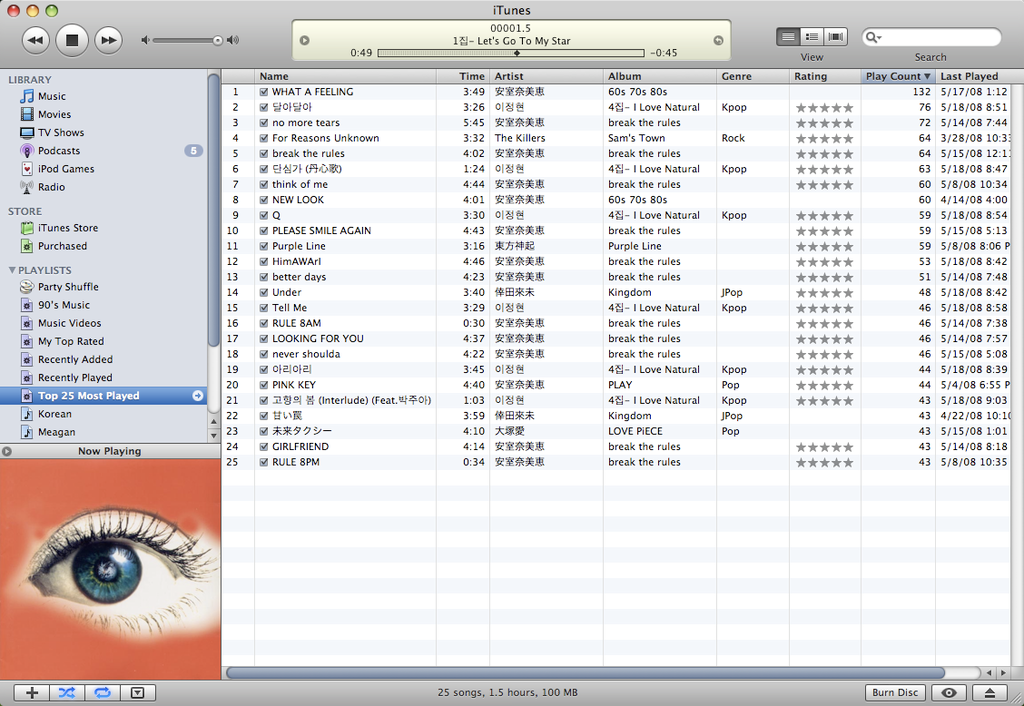Click the Add playlist plus button
Viewport: 1024px width, 706px height.
pyautogui.click(x=32, y=692)
